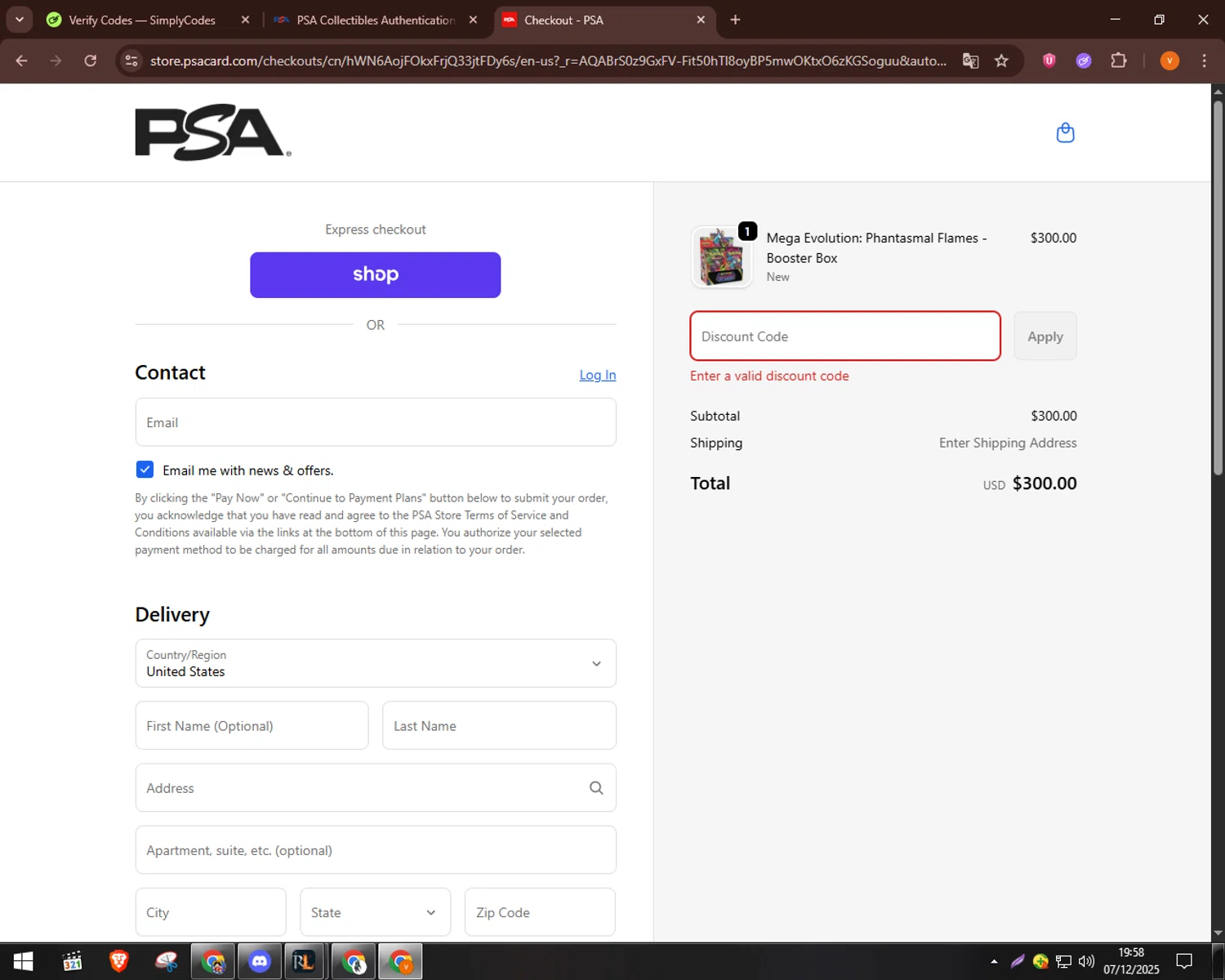The height and width of the screenshot is (980, 1225).
Task: Click the translate page icon
Action: [970, 60]
